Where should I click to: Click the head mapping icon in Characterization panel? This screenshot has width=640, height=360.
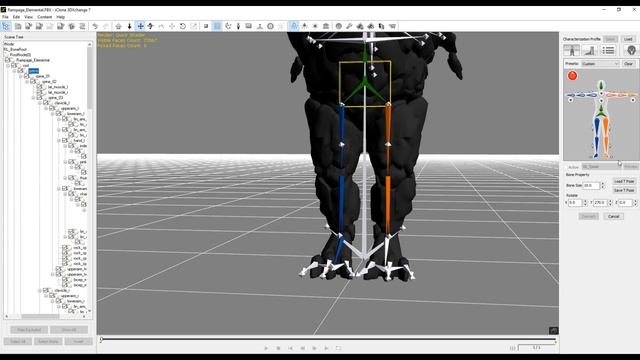coord(631,50)
